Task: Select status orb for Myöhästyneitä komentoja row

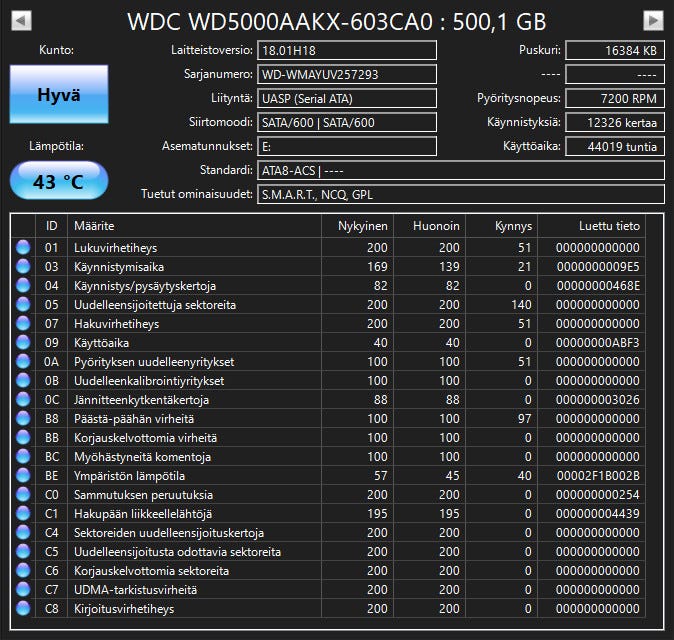Action: [x=23, y=456]
